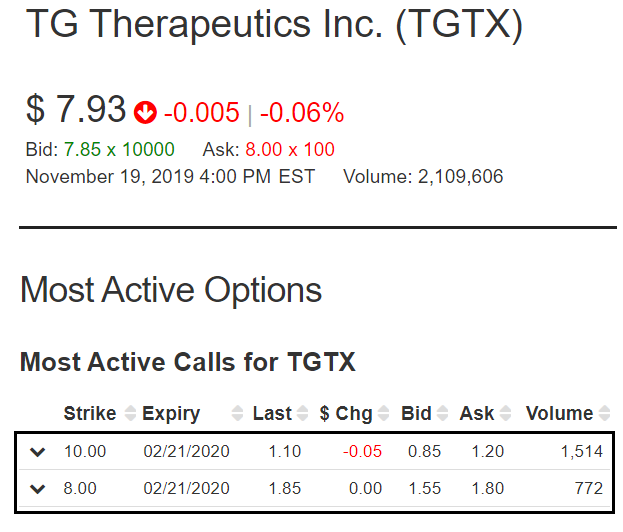Viewport: 623px width, 532px height.
Task: Click the Strike column sort arrows
Action: coord(130,413)
